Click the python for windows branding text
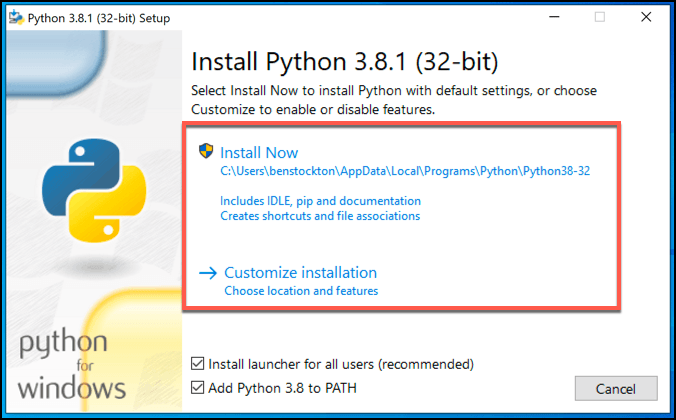 (x=73, y=367)
